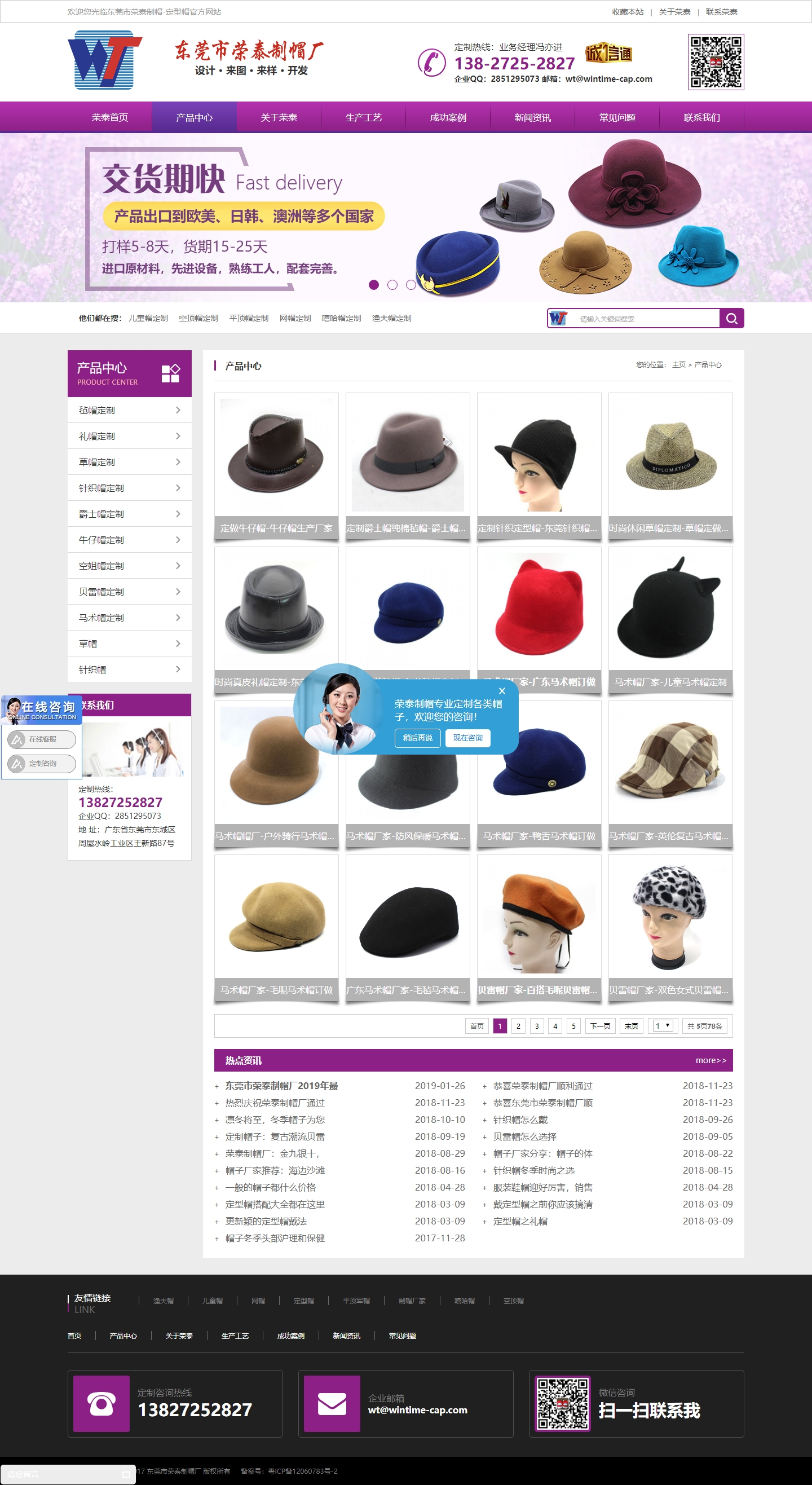Select the second banner slide dot
This screenshot has width=812, height=1485.
[x=392, y=285]
